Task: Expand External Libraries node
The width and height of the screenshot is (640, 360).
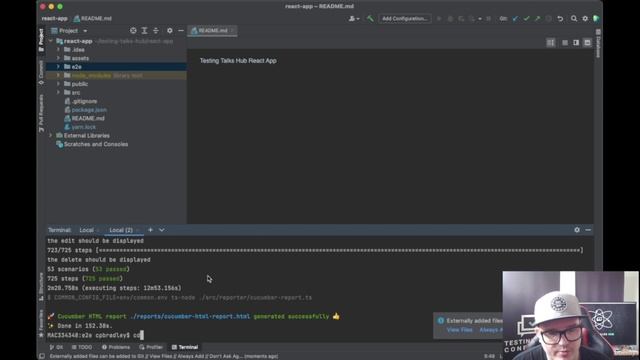Action: pyautogui.click(x=51, y=136)
